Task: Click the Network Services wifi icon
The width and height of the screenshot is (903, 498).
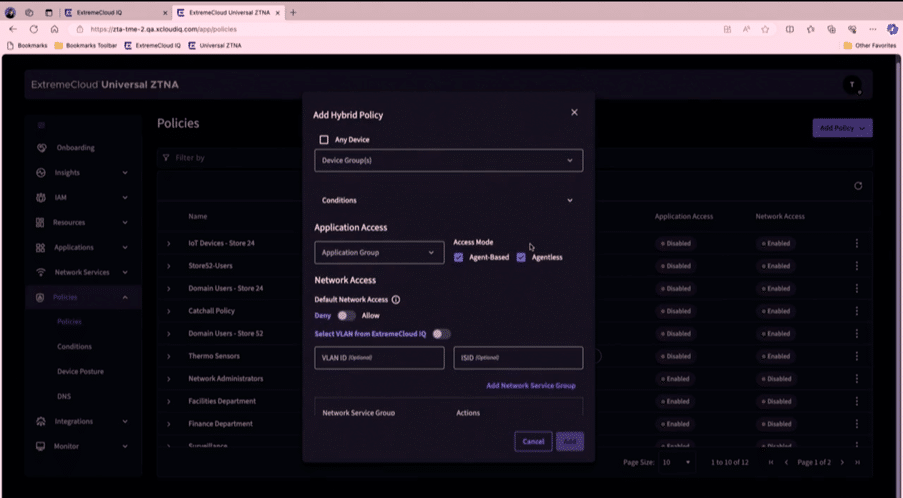Action: [x=40, y=272]
